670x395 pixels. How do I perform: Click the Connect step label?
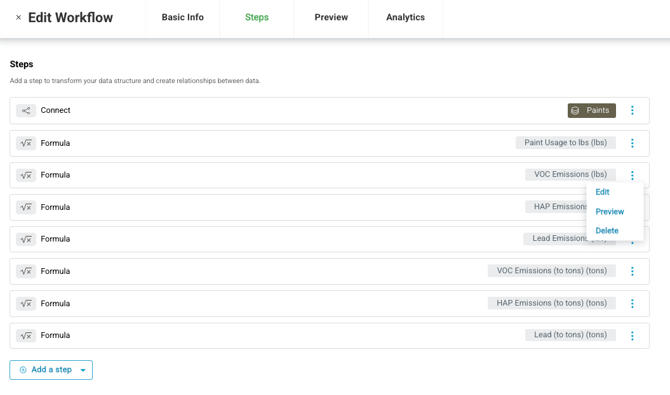pos(56,110)
